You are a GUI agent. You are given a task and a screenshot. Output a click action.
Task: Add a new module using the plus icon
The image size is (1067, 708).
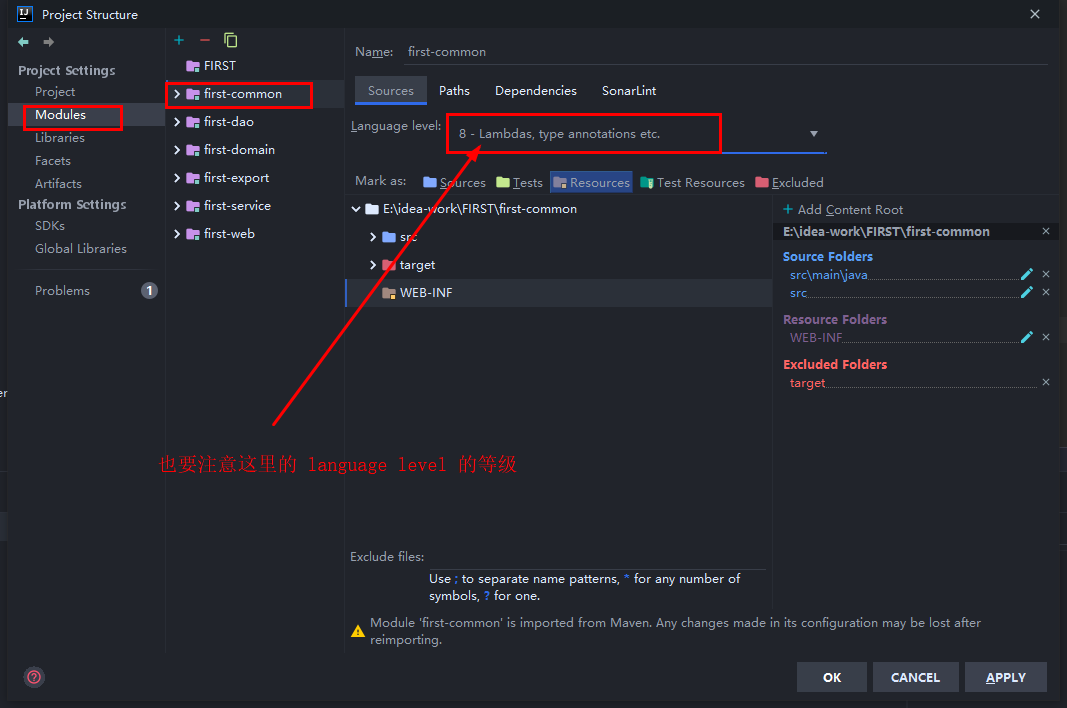pos(179,40)
